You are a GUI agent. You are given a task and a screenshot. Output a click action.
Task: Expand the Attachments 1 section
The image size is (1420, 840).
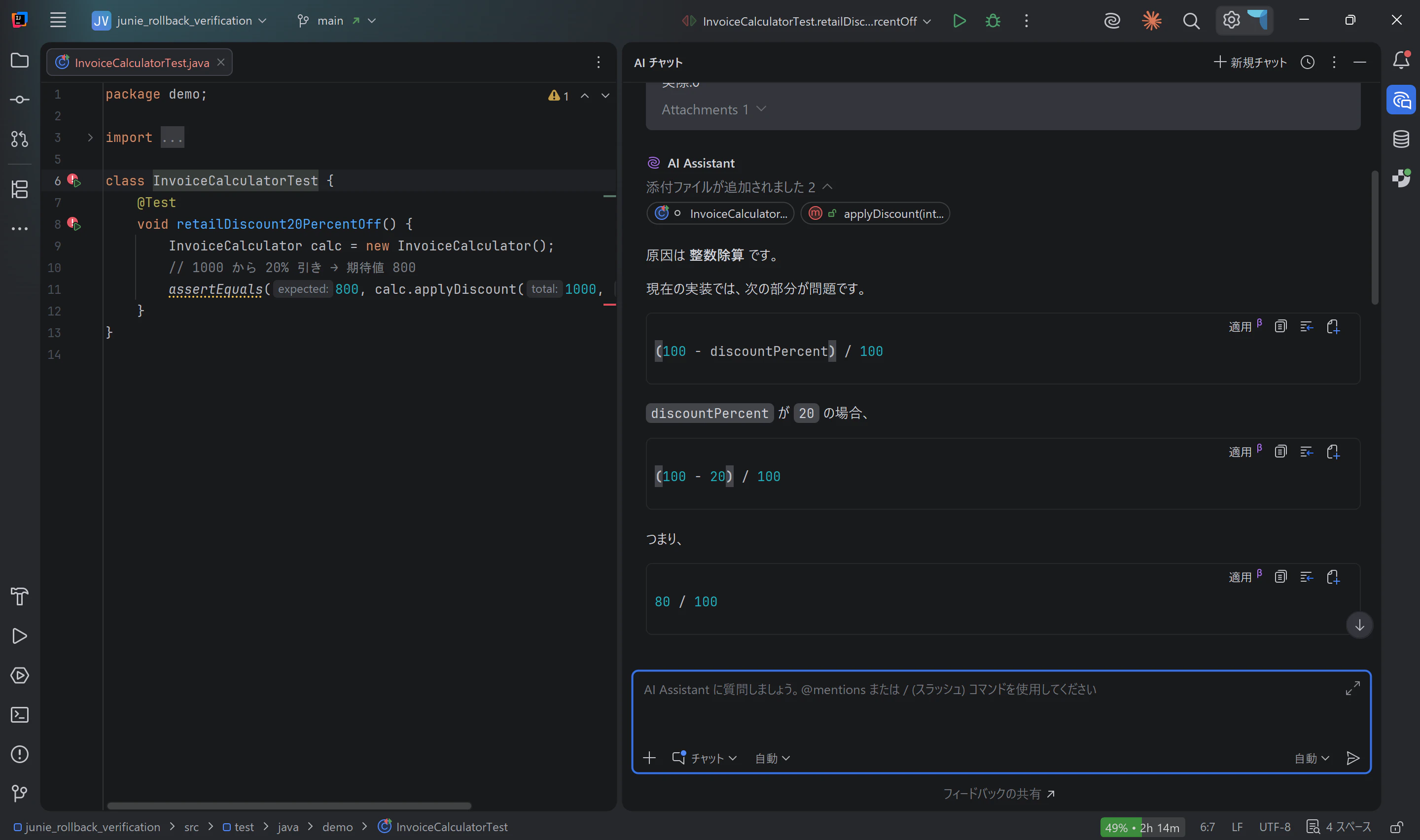tap(713, 109)
